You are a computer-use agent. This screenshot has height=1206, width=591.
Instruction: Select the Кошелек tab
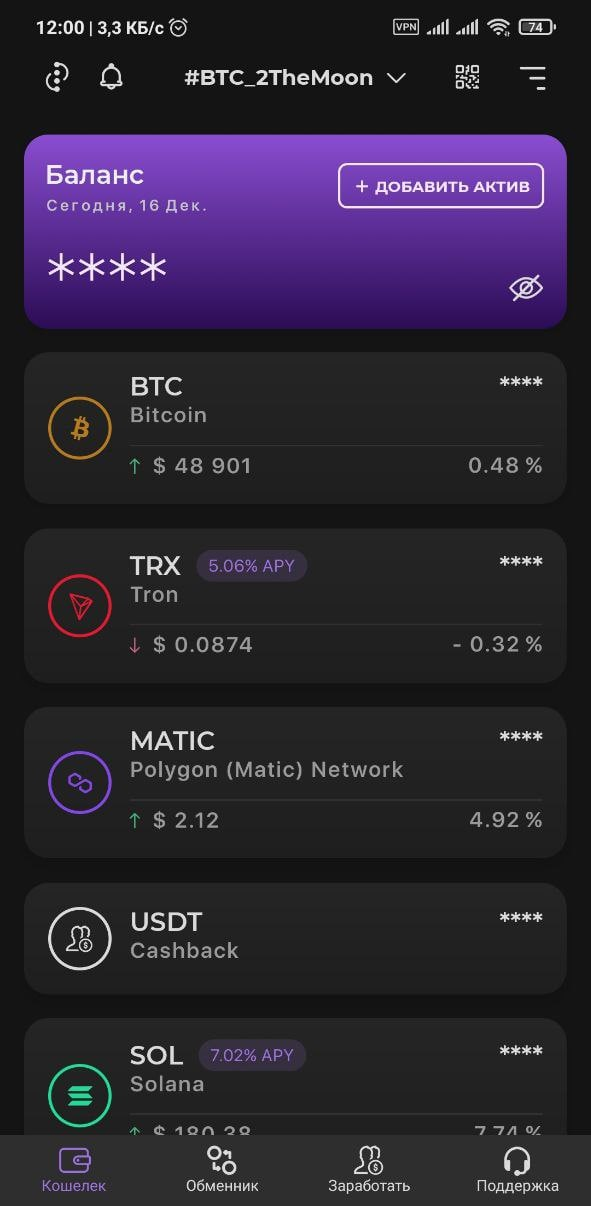click(x=74, y=1170)
